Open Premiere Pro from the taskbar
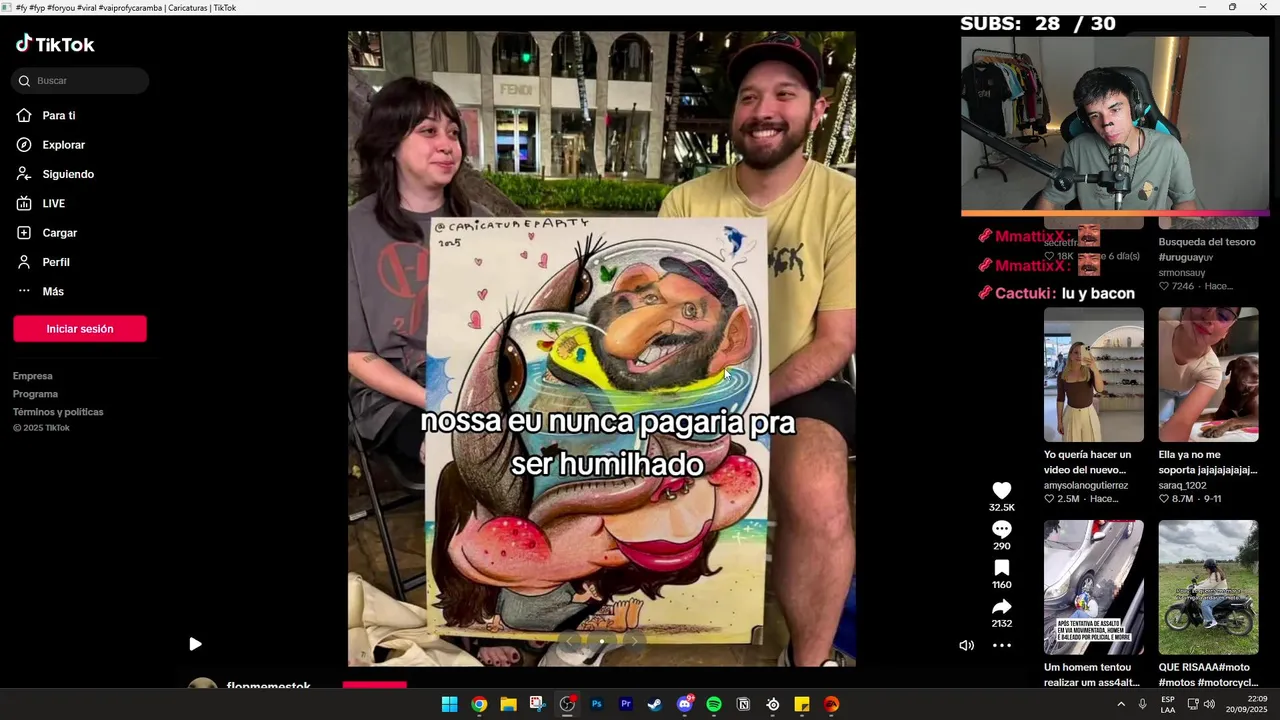Viewport: 1280px width, 720px height. point(626,704)
